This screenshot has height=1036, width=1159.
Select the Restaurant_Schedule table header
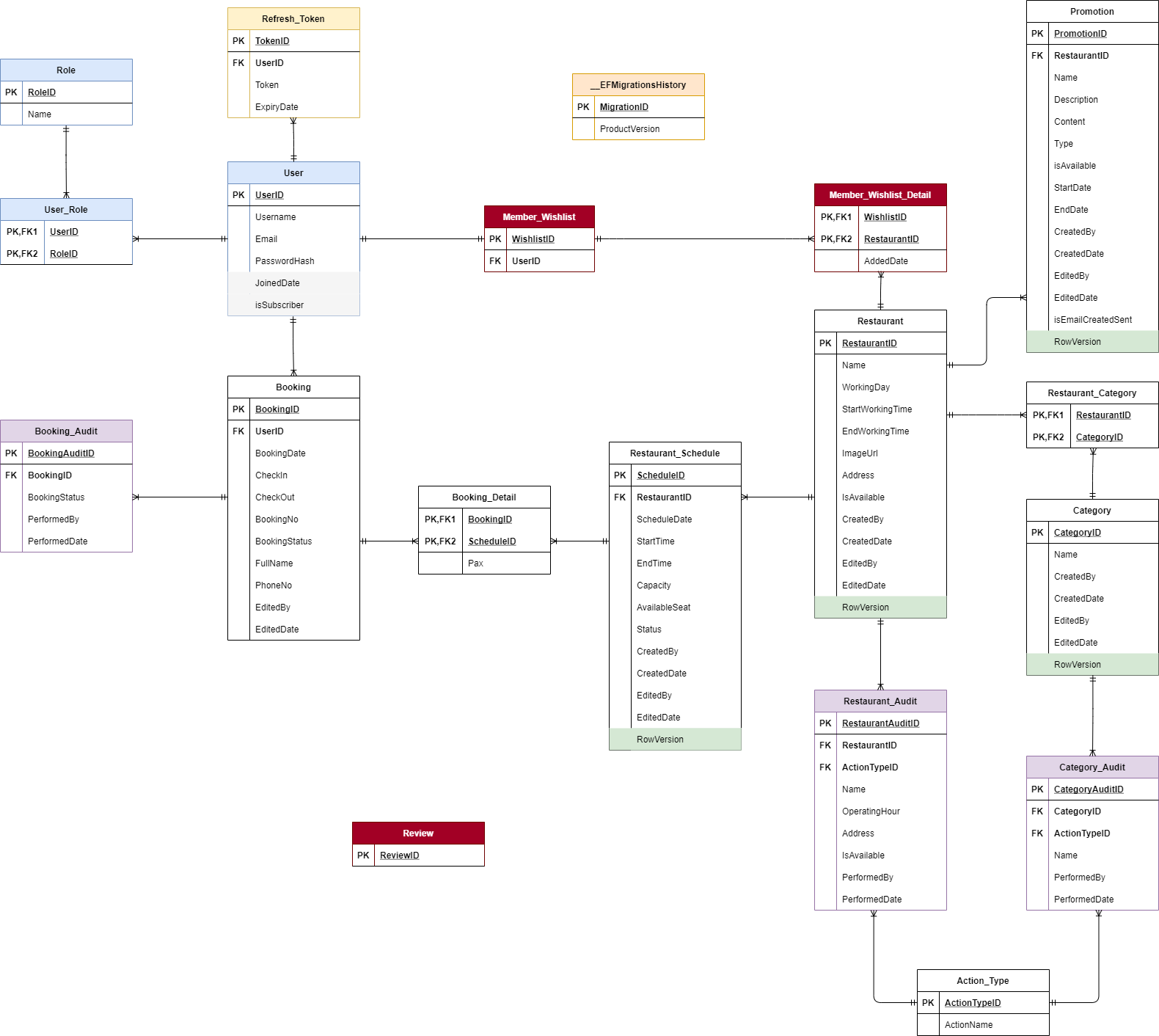(675, 453)
